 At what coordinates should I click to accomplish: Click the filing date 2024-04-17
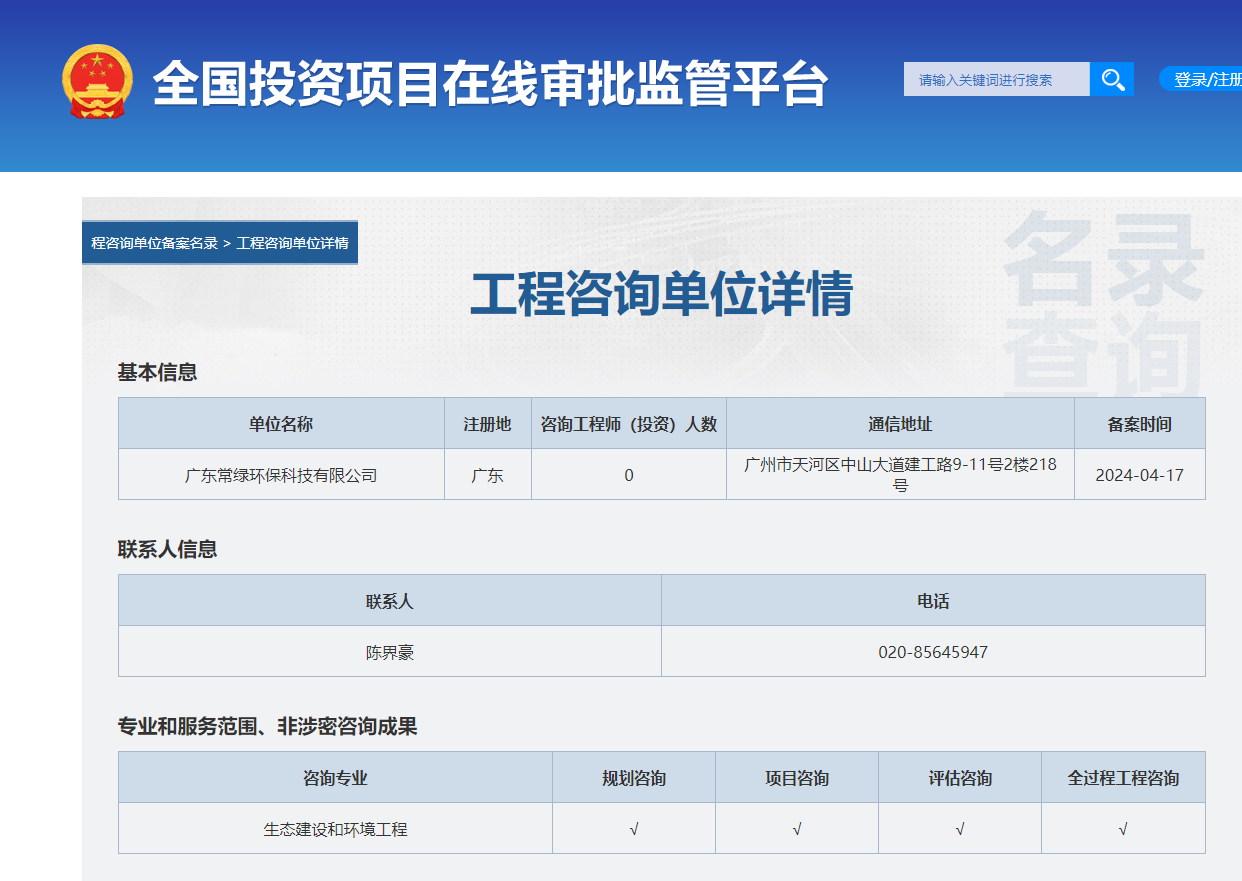tap(1140, 475)
